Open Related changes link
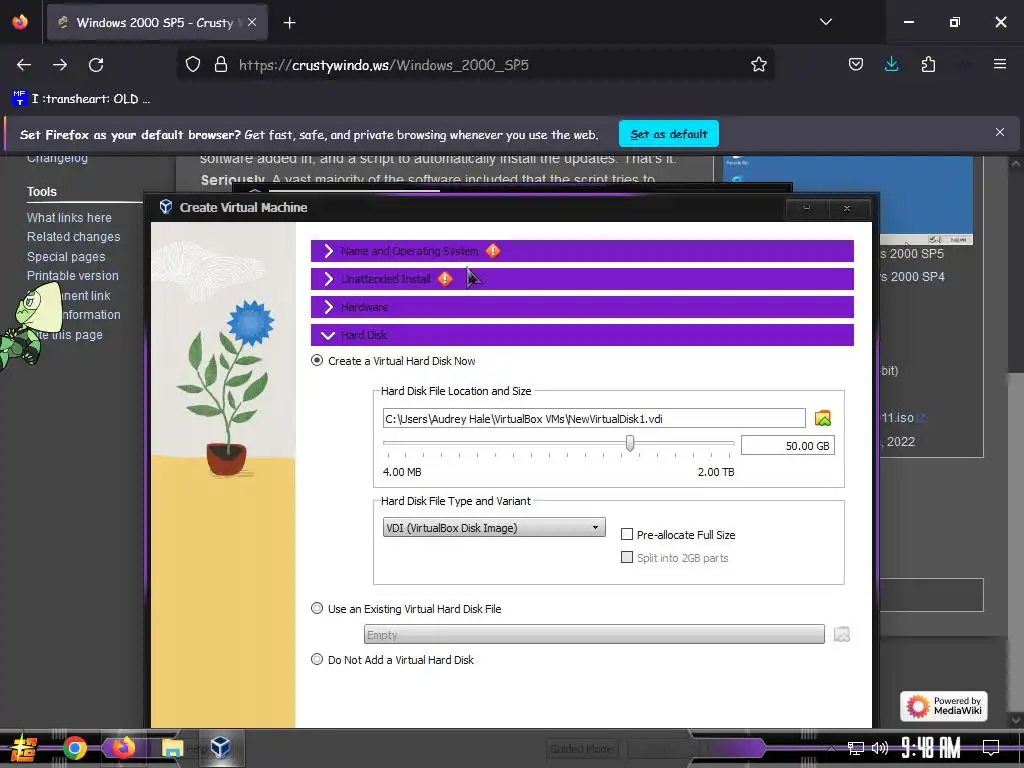Image resolution: width=1024 pixels, height=768 pixels. pos(73,237)
